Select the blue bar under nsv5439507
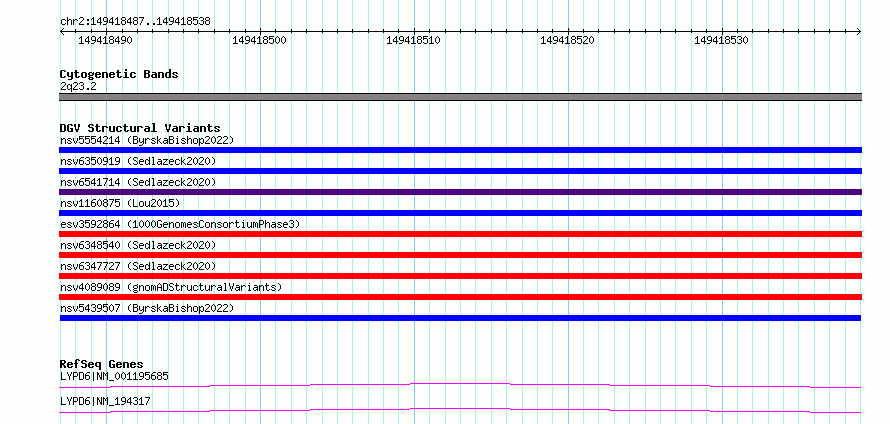 [x=460, y=318]
